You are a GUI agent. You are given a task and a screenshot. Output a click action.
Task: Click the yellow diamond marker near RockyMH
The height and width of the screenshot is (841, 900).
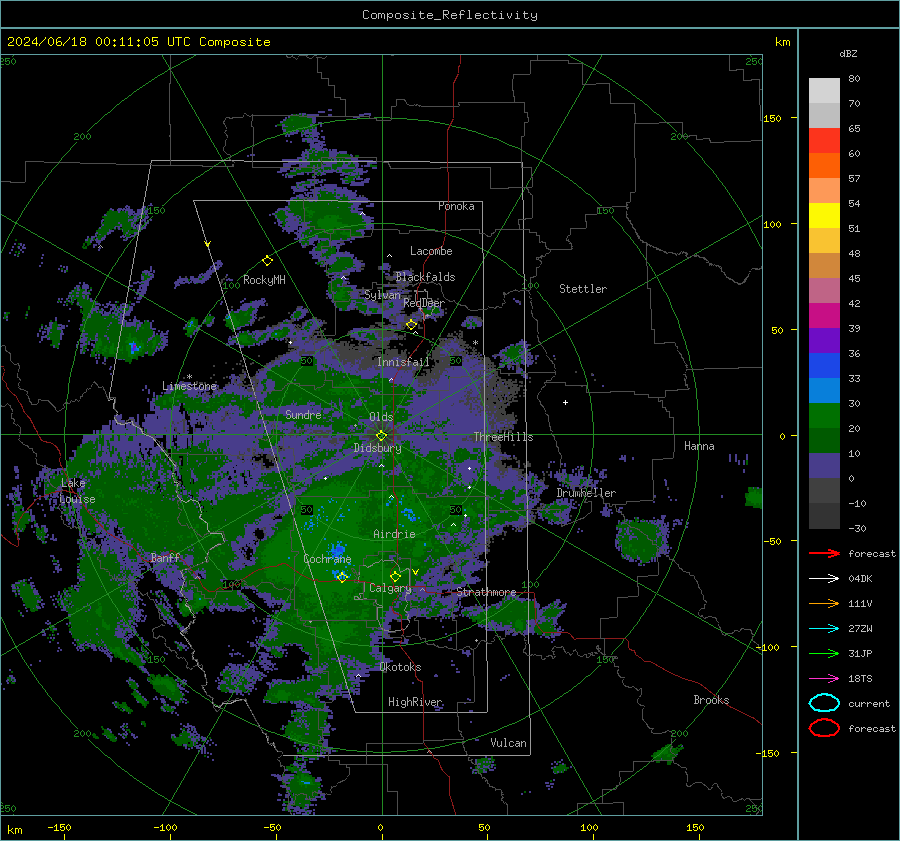pyautogui.click(x=267, y=261)
